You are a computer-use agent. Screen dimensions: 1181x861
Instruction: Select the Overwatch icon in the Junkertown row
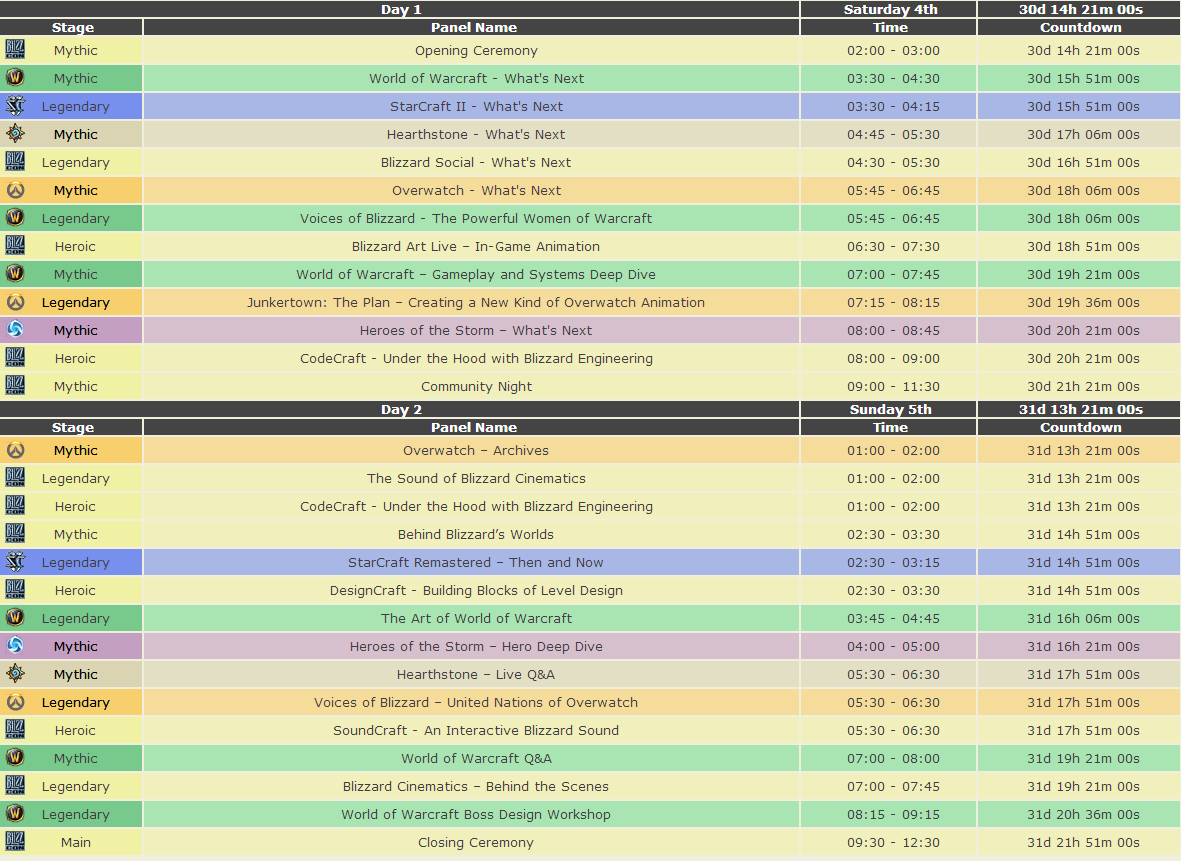click(15, 301)
